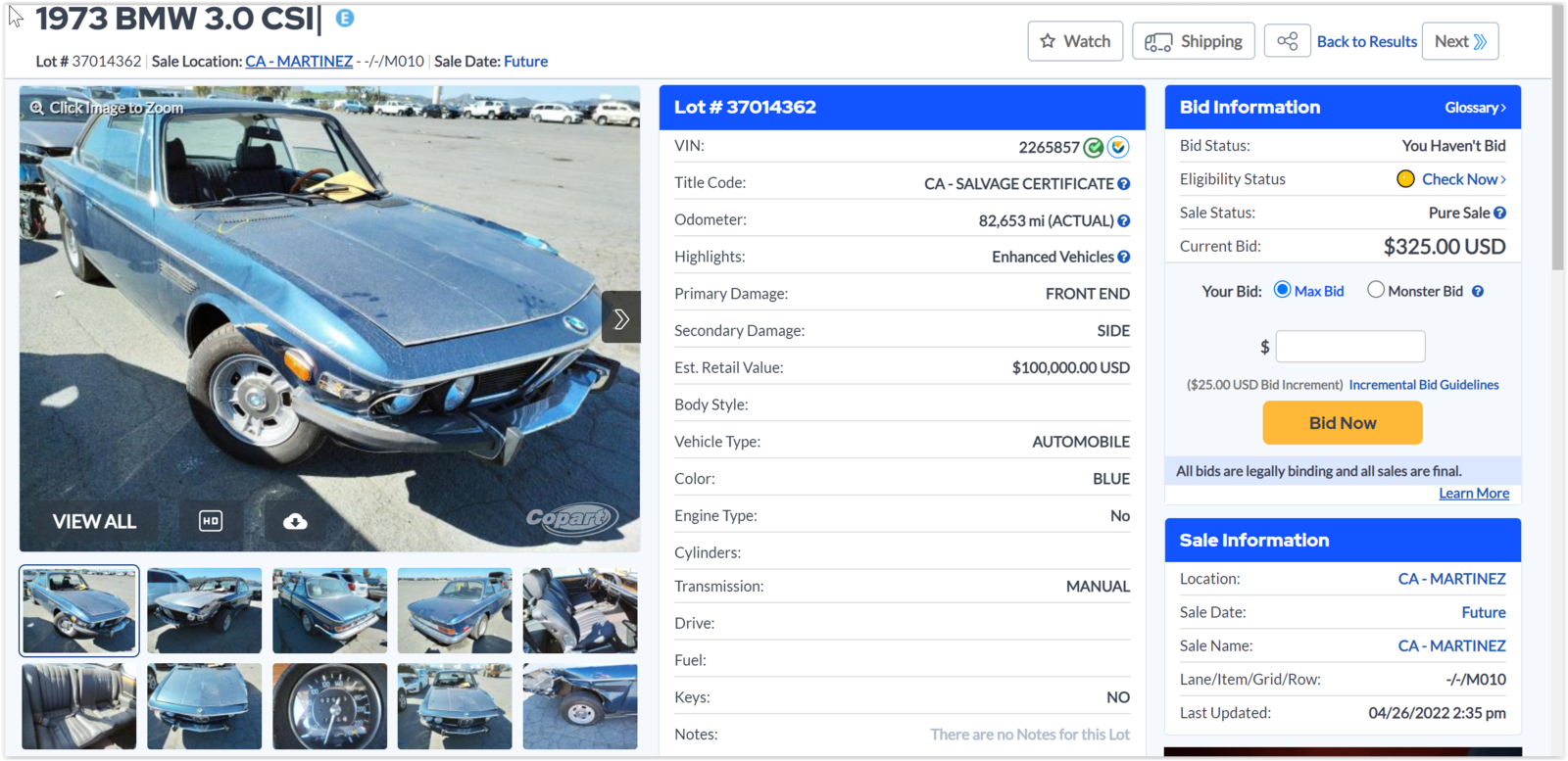Click the 'AUTOMOBILE' vehicle type value
This screenshot has height=761, width=1568.
1081,442
